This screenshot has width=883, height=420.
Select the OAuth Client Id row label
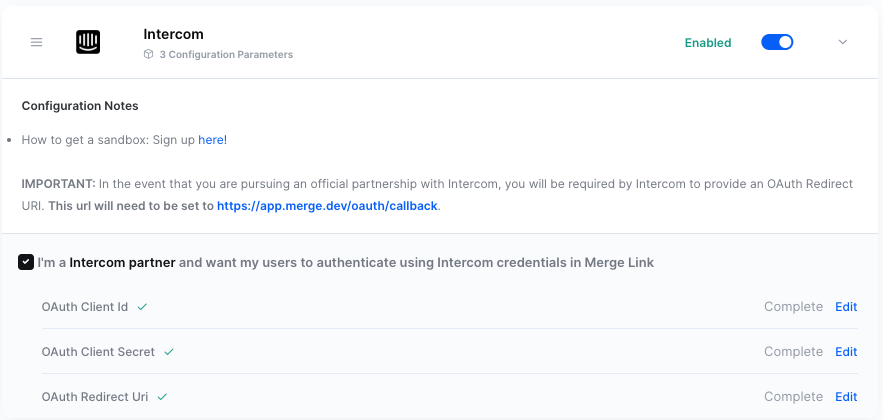point(85,307)
